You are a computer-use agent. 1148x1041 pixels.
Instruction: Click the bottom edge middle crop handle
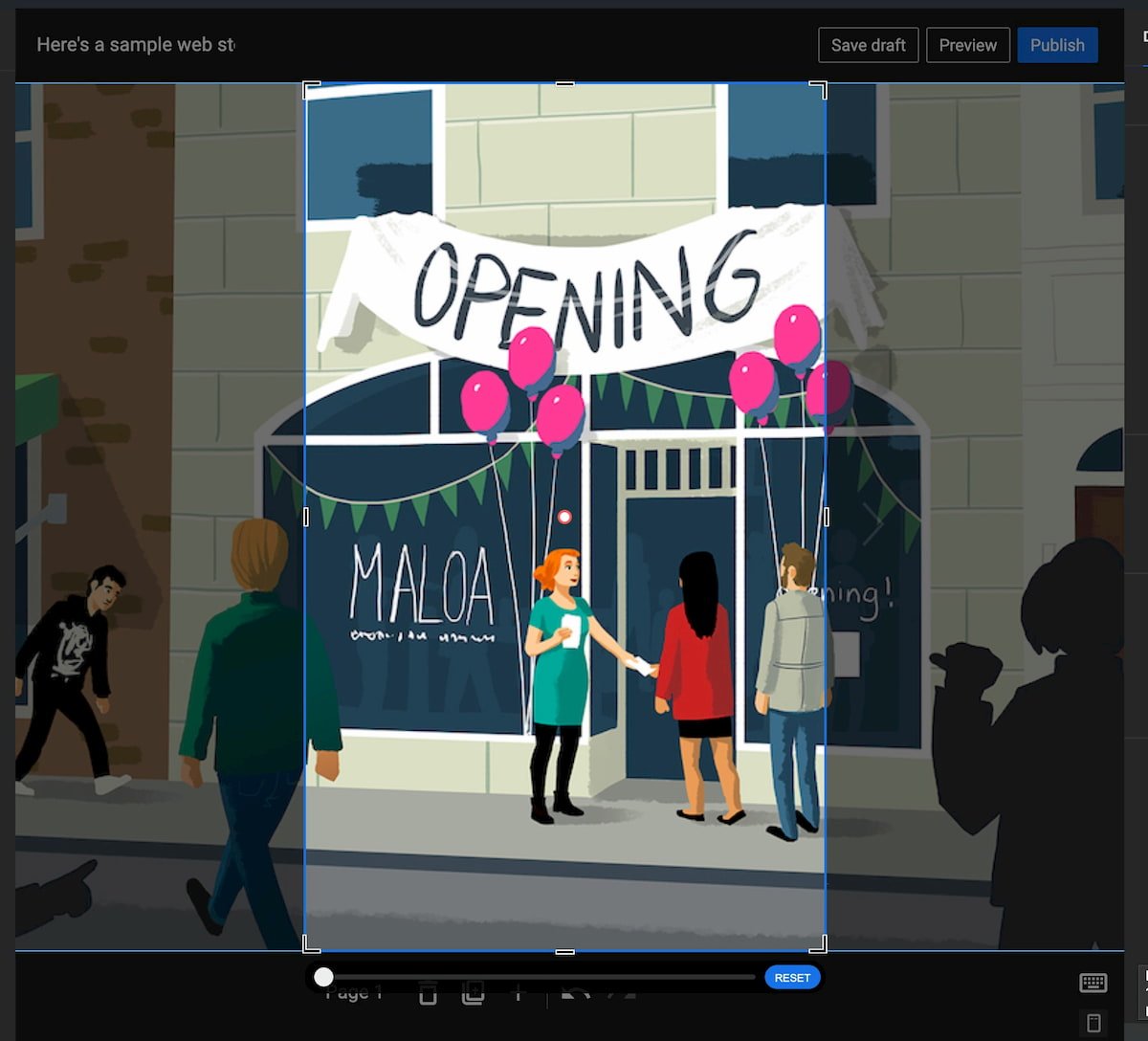[565, 951]
